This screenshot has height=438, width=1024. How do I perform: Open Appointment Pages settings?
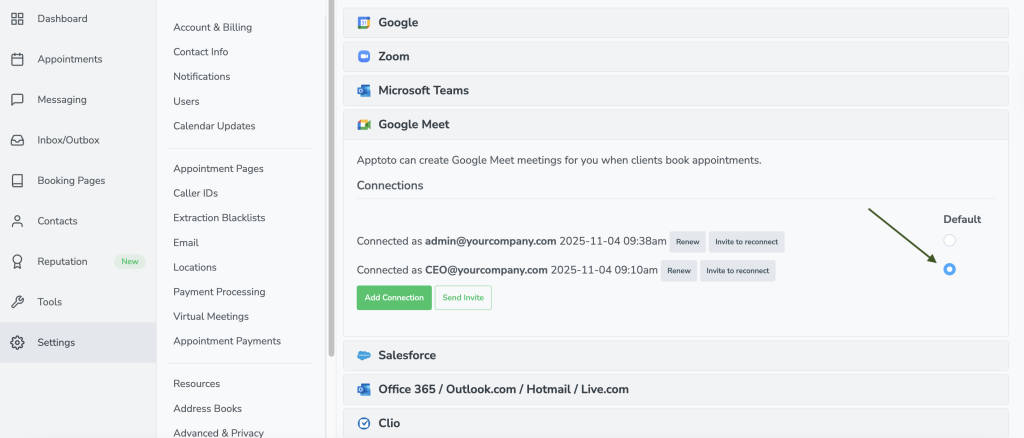click(x=218, y=168)
